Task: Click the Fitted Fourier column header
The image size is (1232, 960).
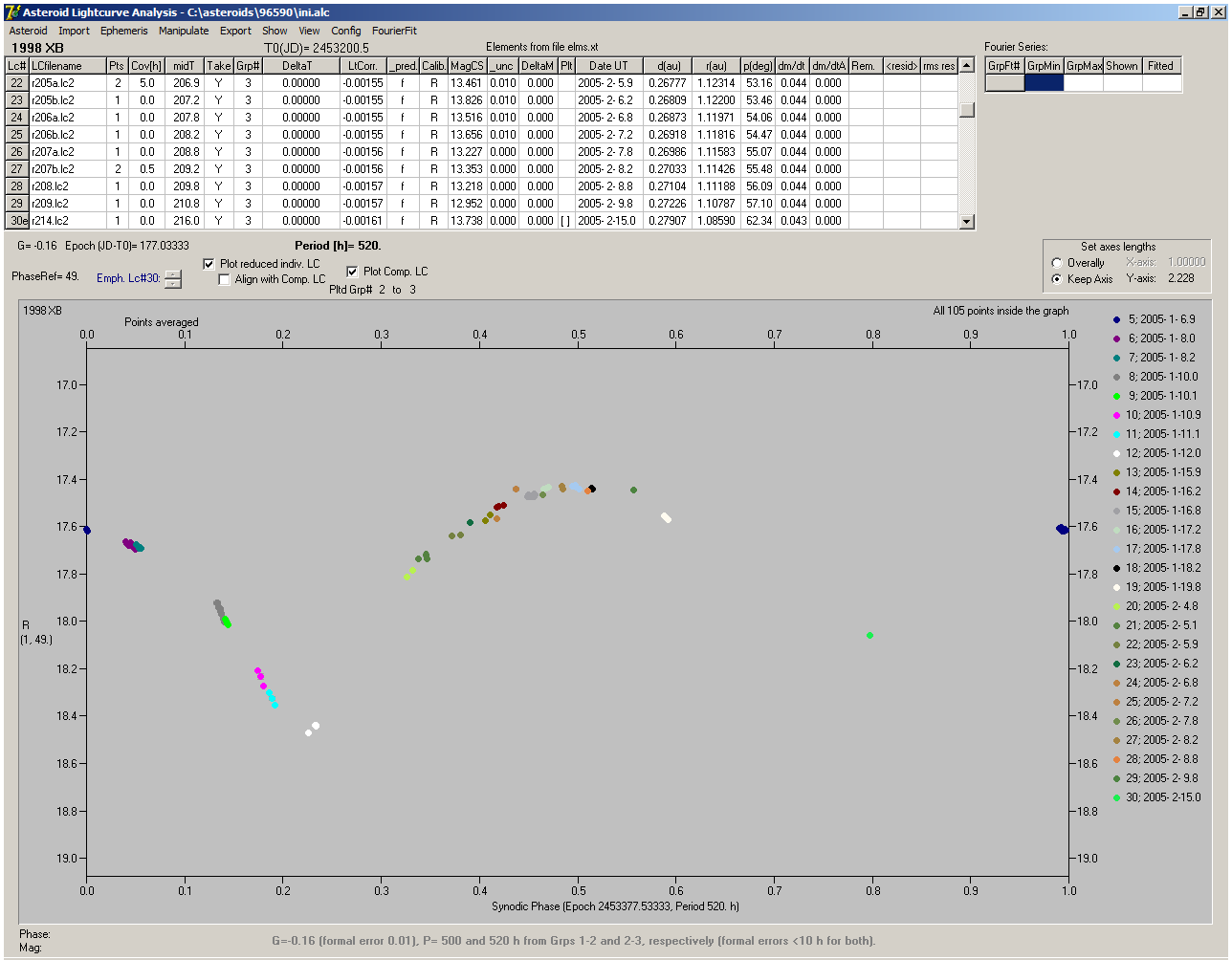Action: pyautogui.click(x=1161, y=66)
